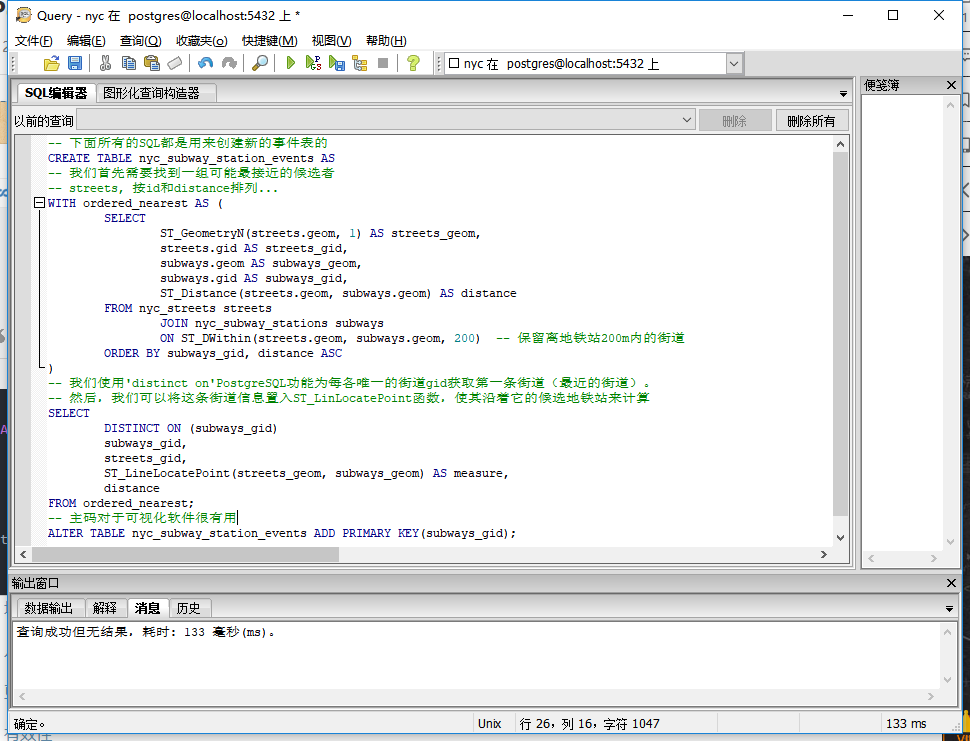Open the 编辑(E) menu
Viewport: 970px width, 741px height.
point(86,41)
